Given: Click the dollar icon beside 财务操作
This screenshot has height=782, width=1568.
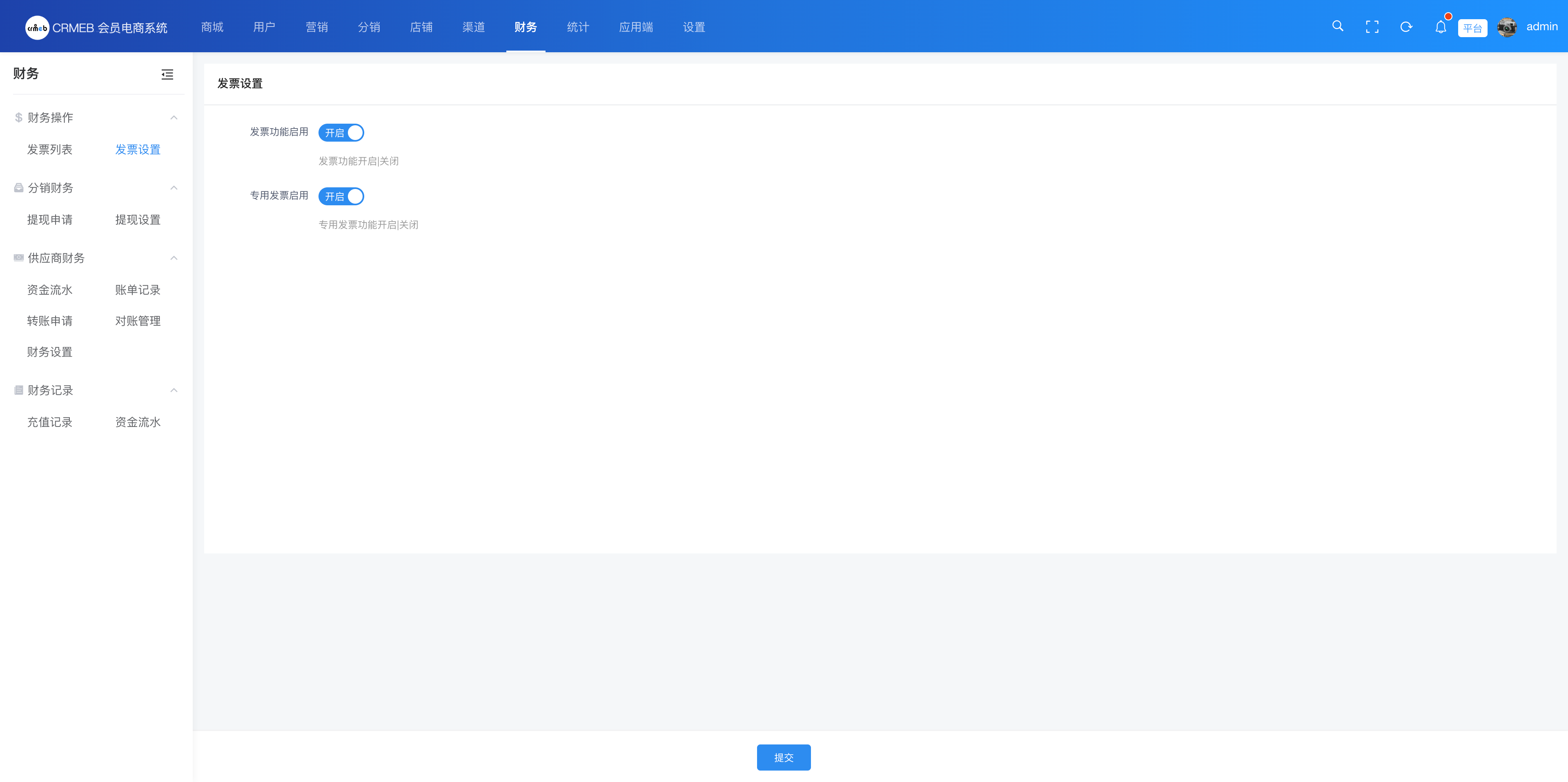Looking at the screenshot, I should 19,118.
